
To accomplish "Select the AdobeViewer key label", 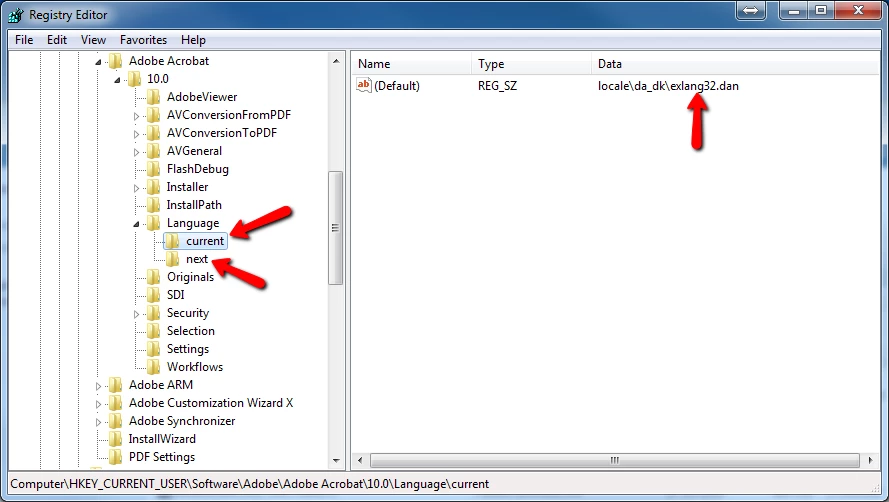I will pyautogui.click(x=202, y=97).
